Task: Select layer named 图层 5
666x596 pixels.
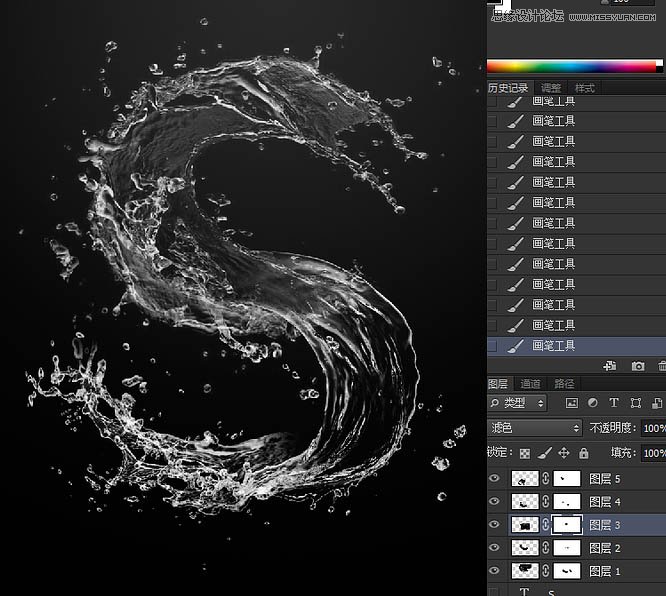Action: [605, 479]
